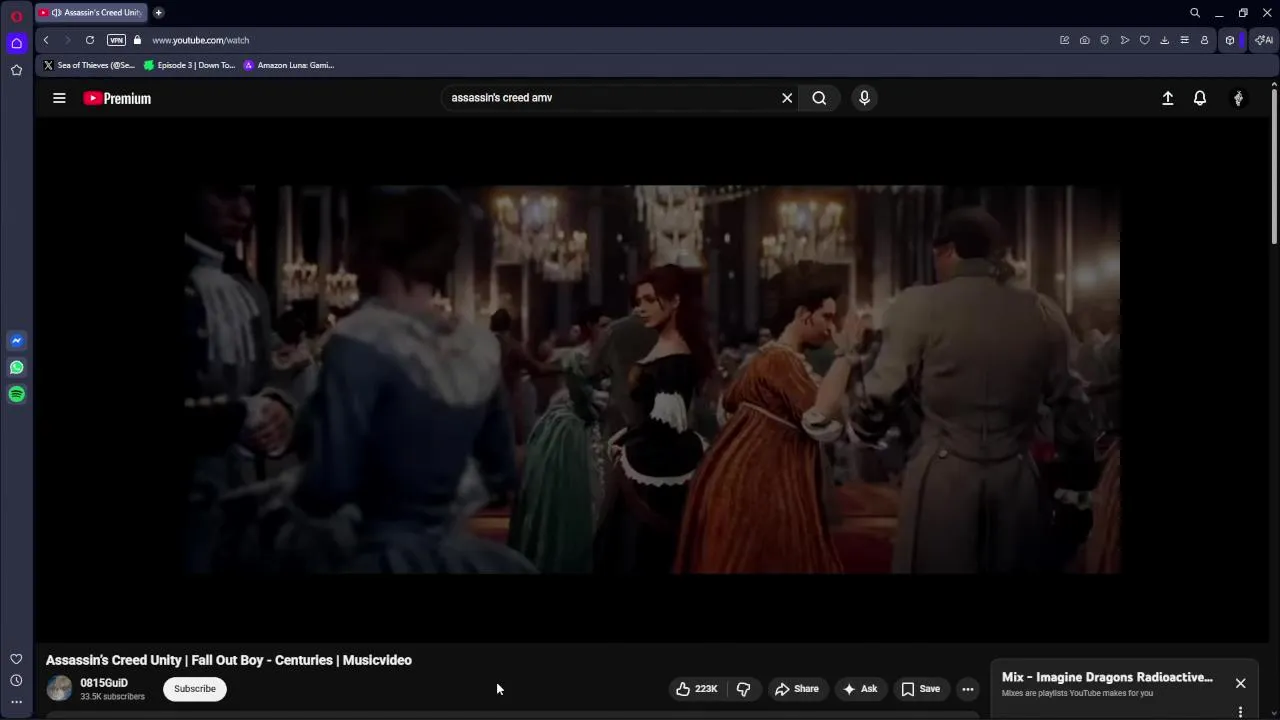Open the browser tab search magnifier

point(1194,13)
